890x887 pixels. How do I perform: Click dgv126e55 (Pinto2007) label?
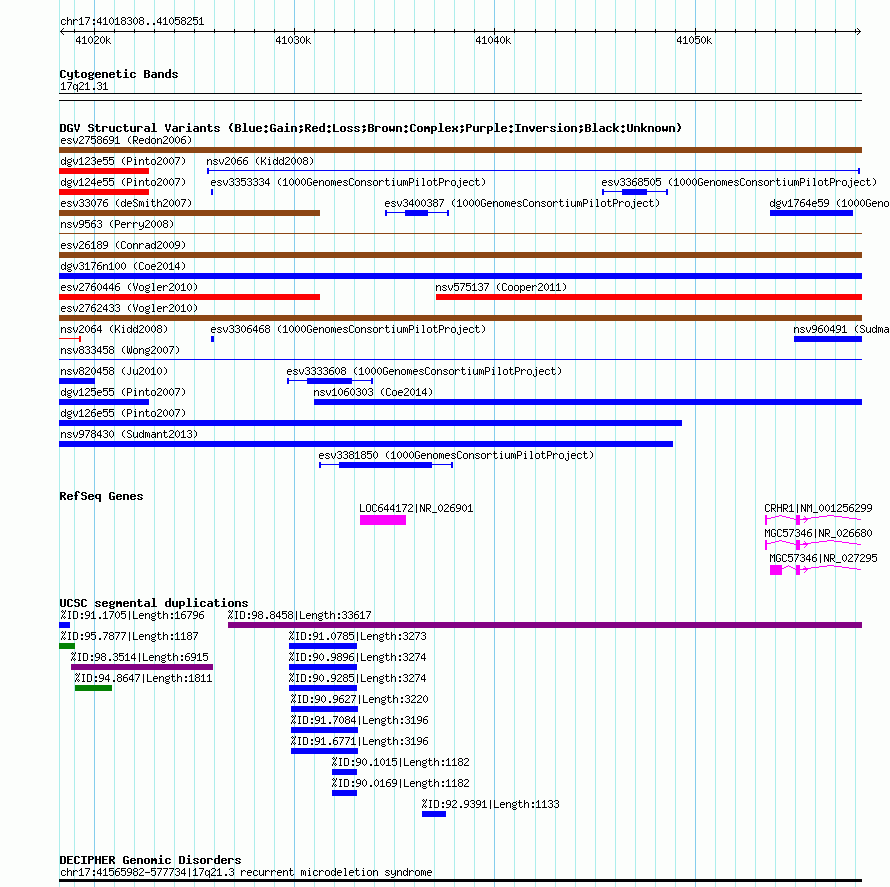pyautogui.click(x=123, y=413)
